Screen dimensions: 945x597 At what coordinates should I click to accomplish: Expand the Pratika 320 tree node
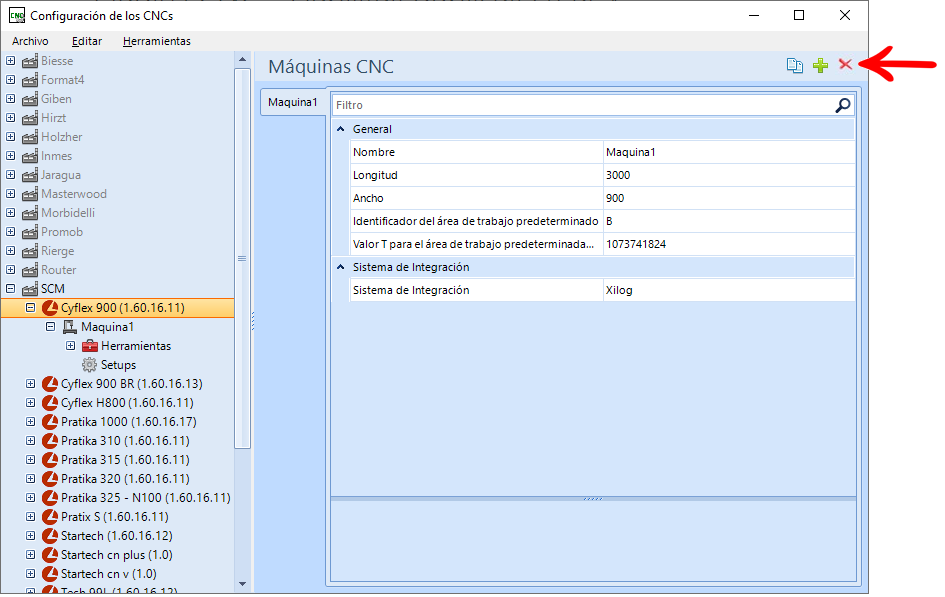click(x=30, y=478)
